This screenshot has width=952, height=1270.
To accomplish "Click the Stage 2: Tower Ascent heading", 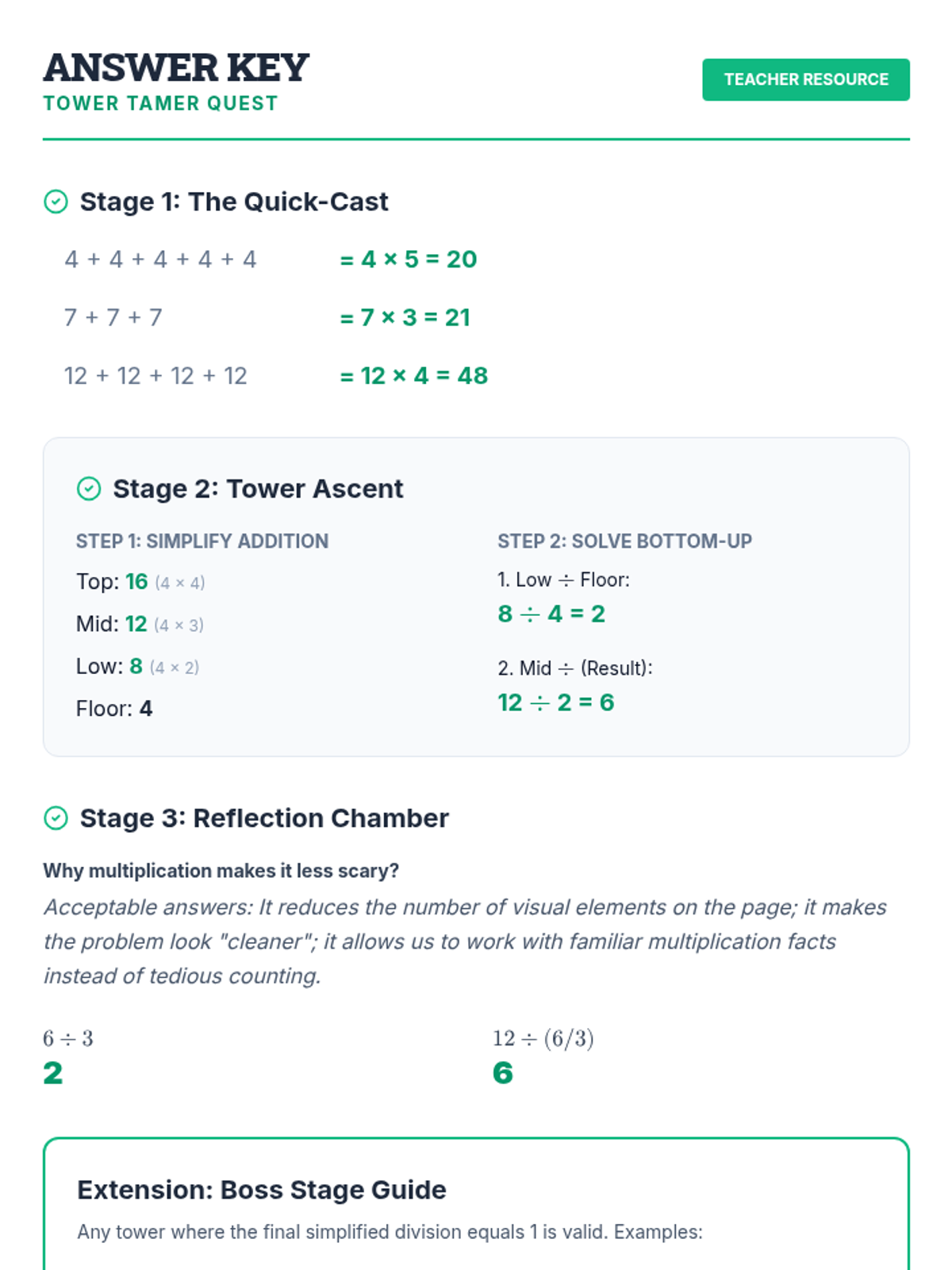I will click(258, 489).
